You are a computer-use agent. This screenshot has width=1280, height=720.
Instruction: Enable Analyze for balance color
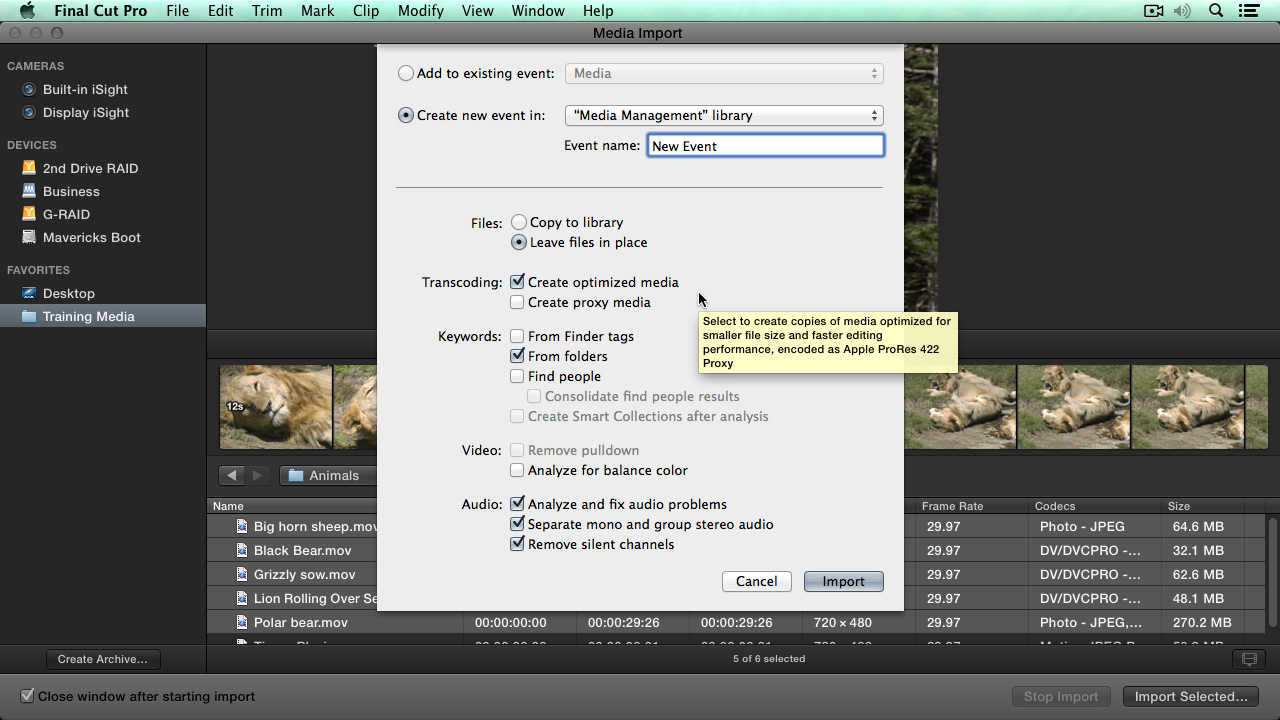point(517,470)
